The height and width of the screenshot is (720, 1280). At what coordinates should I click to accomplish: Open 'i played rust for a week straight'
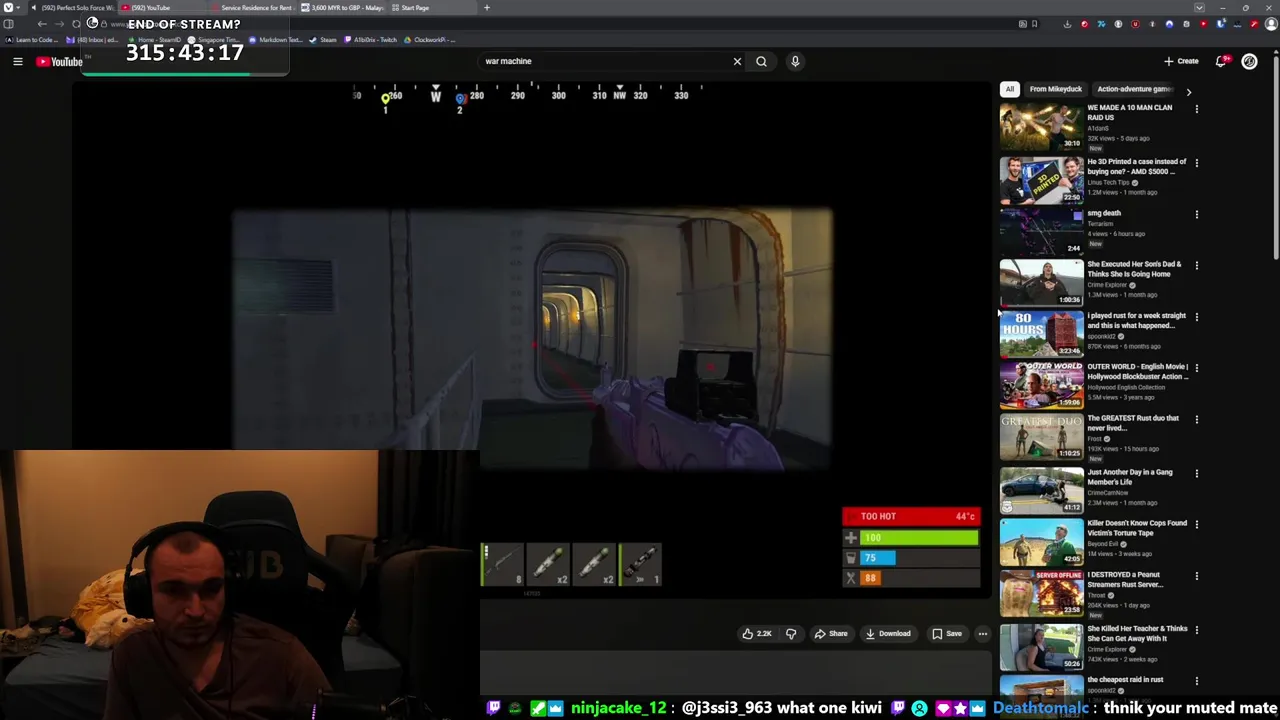(x=1136, y=320)
